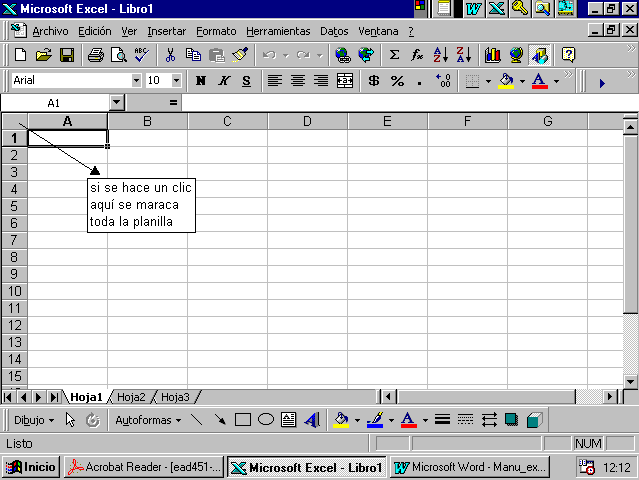Toggle Italic (K) formatting
The height and width of the screenshot is (480, 639).
[223, 81]
